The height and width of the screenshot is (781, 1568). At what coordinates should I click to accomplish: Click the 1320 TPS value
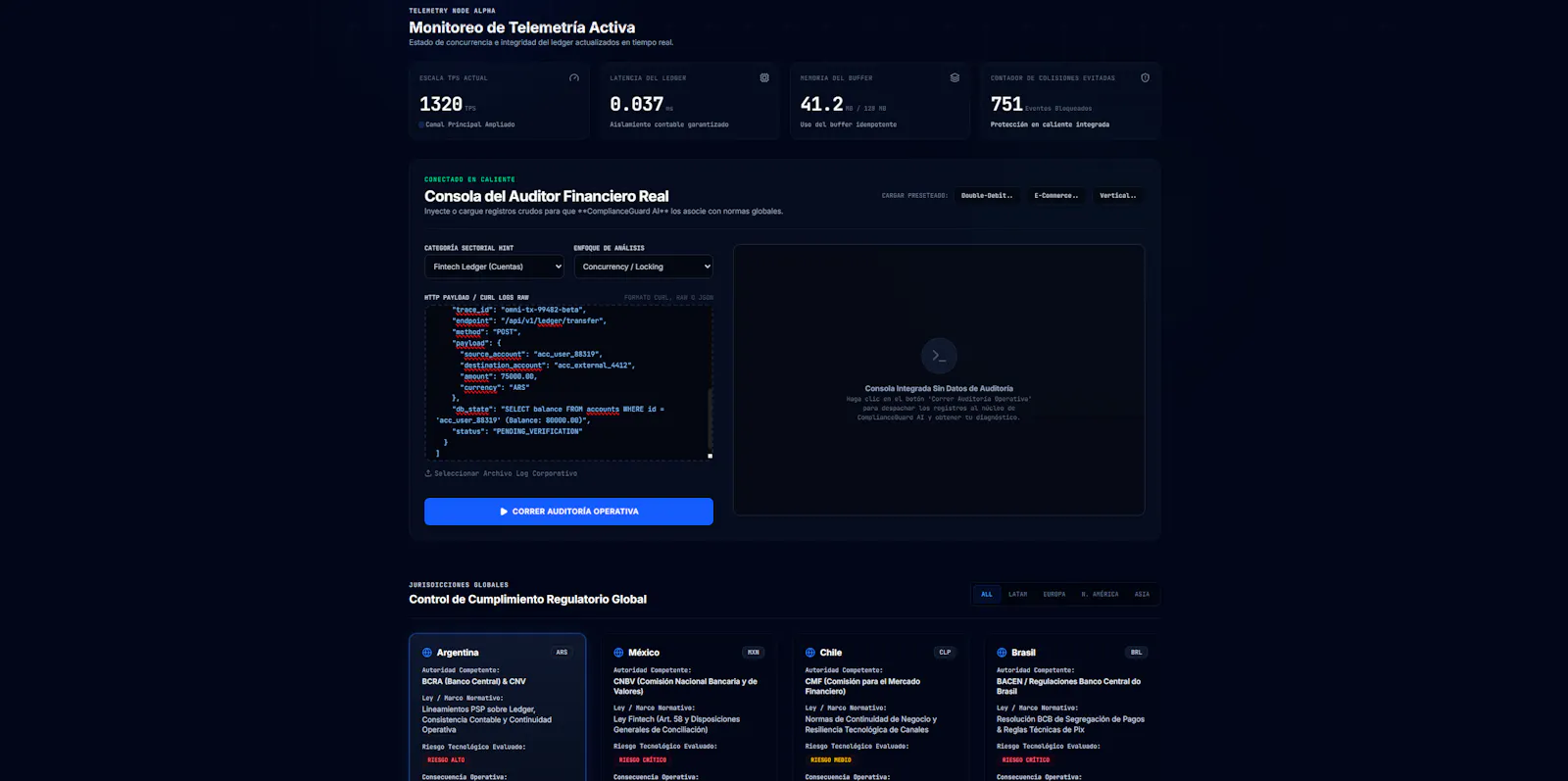[441, 104]
